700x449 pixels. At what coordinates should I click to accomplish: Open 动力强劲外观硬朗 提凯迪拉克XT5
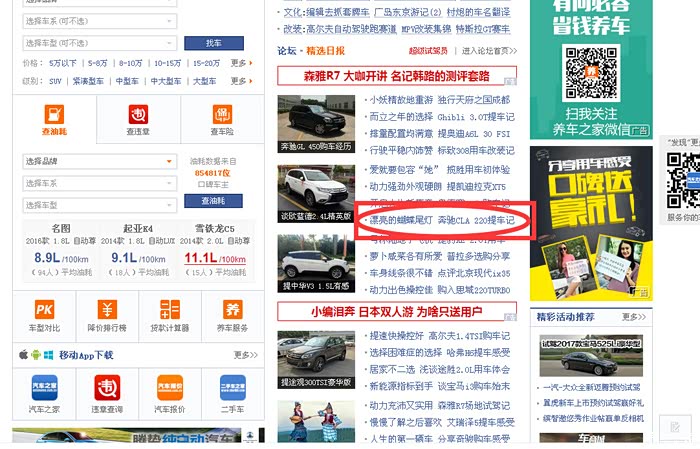click(x=438, y=187)
